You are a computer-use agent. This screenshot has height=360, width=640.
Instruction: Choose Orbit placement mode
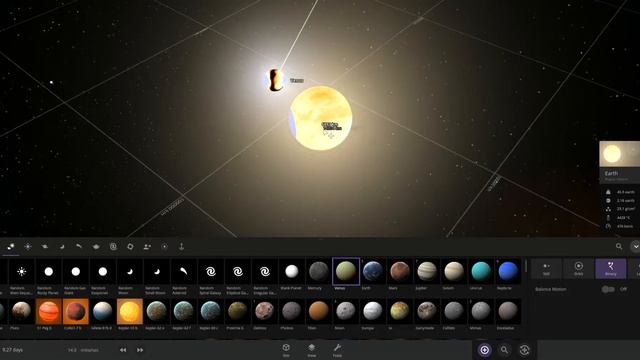(x=578, y=269)
